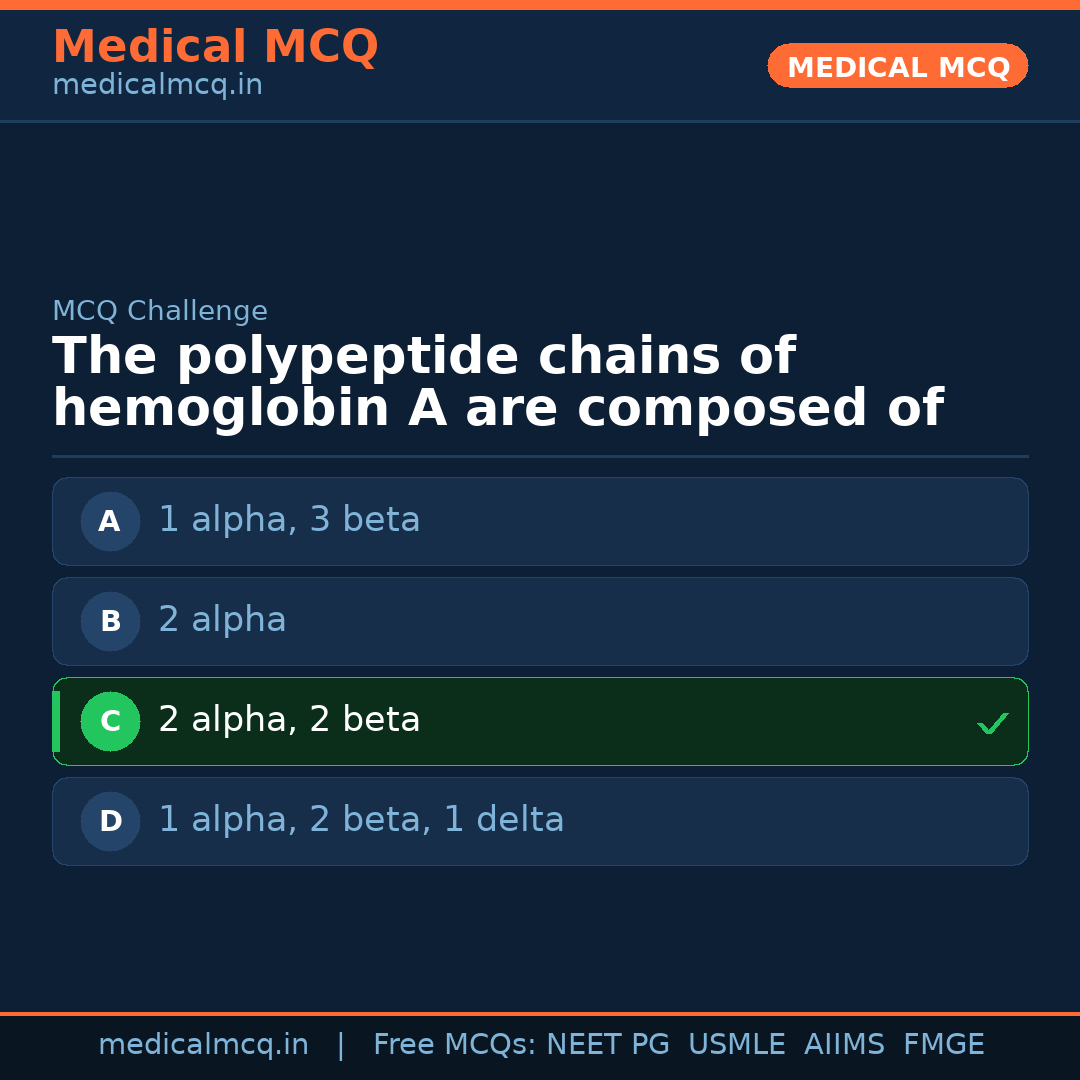Click the orange MEDICAL MCQ badge
Viewport: 1080px width, 1080px height.
click(897, 67)
